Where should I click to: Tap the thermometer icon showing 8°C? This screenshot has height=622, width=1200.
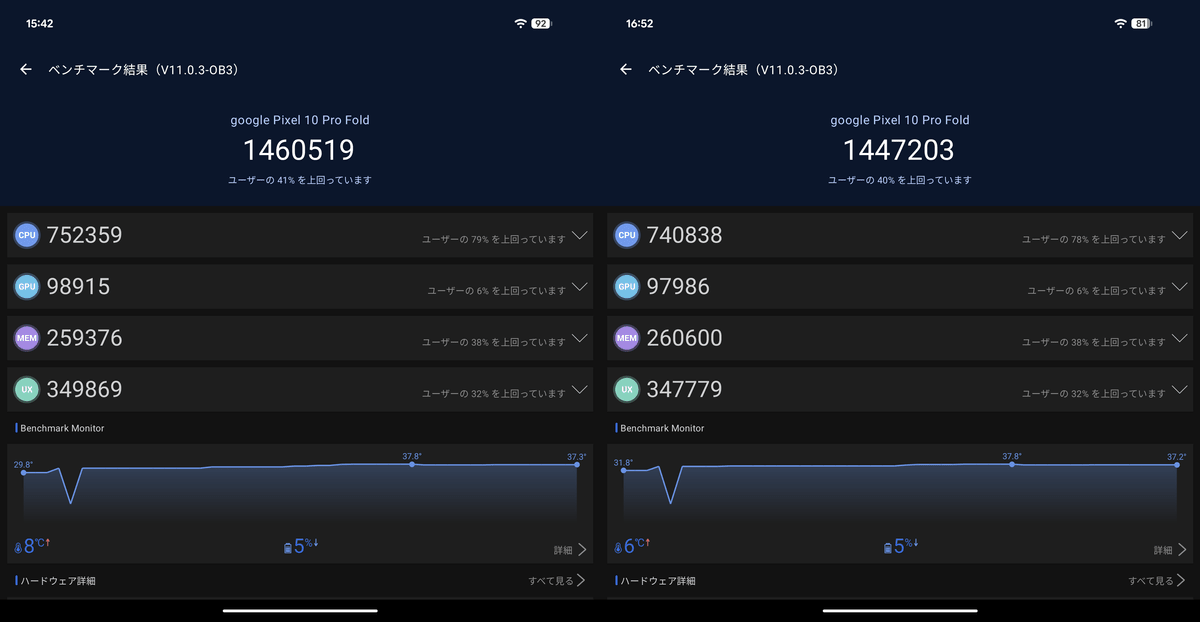[18, 548]
